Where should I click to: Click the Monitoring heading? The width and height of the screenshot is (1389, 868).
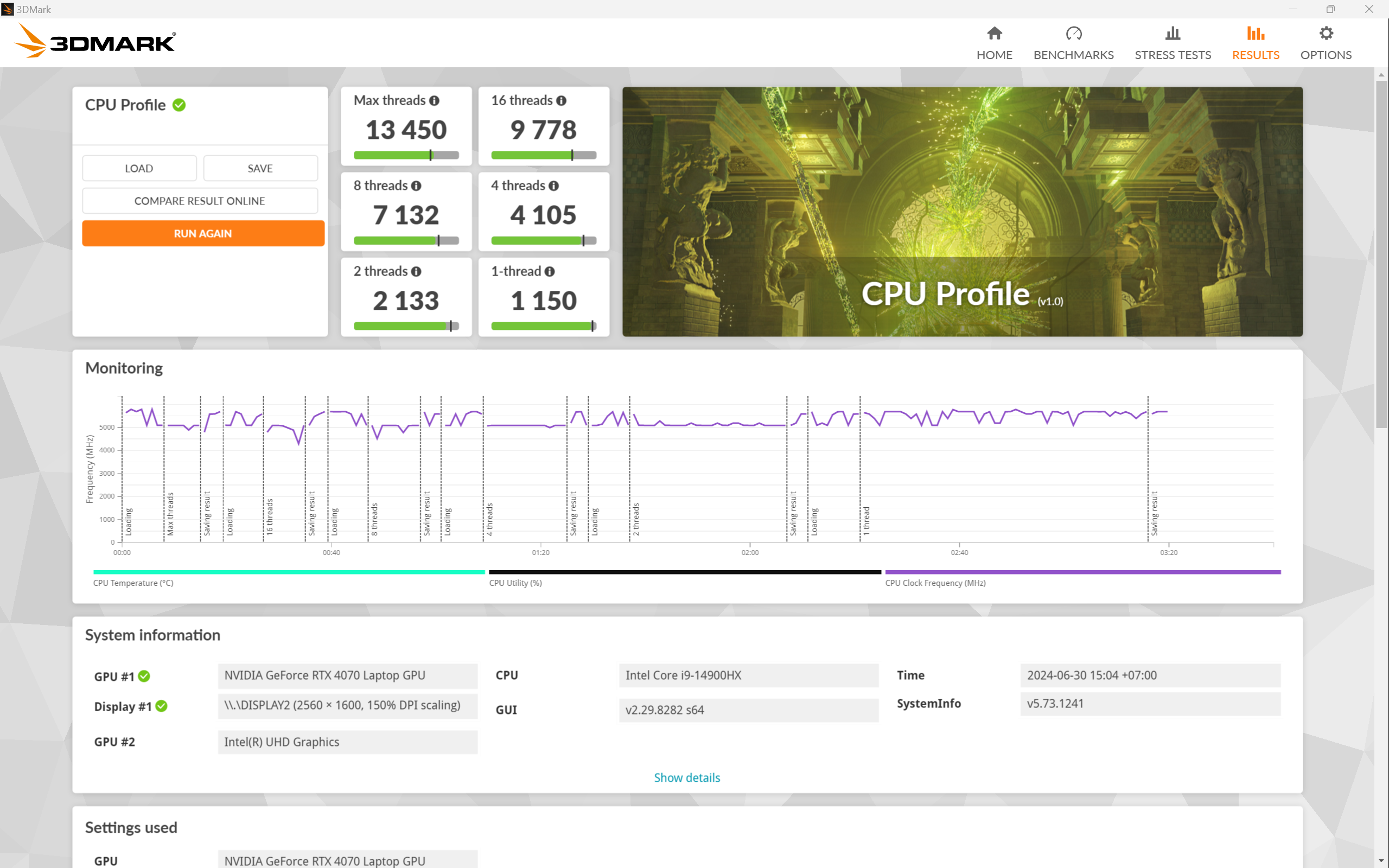pos(124,368)
